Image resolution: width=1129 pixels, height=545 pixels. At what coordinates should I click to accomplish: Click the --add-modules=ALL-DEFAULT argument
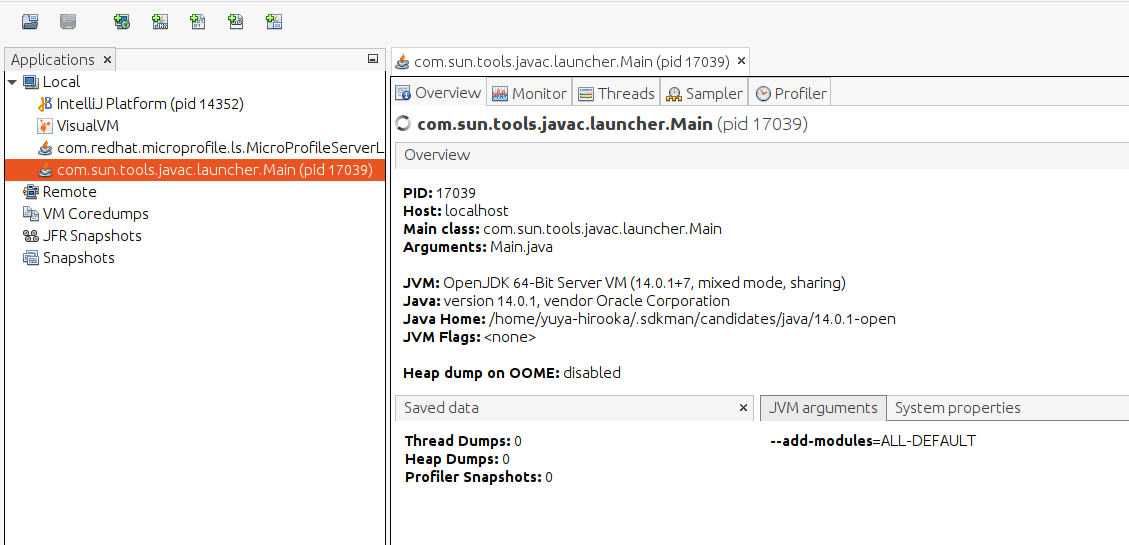(x=873, y=441)
